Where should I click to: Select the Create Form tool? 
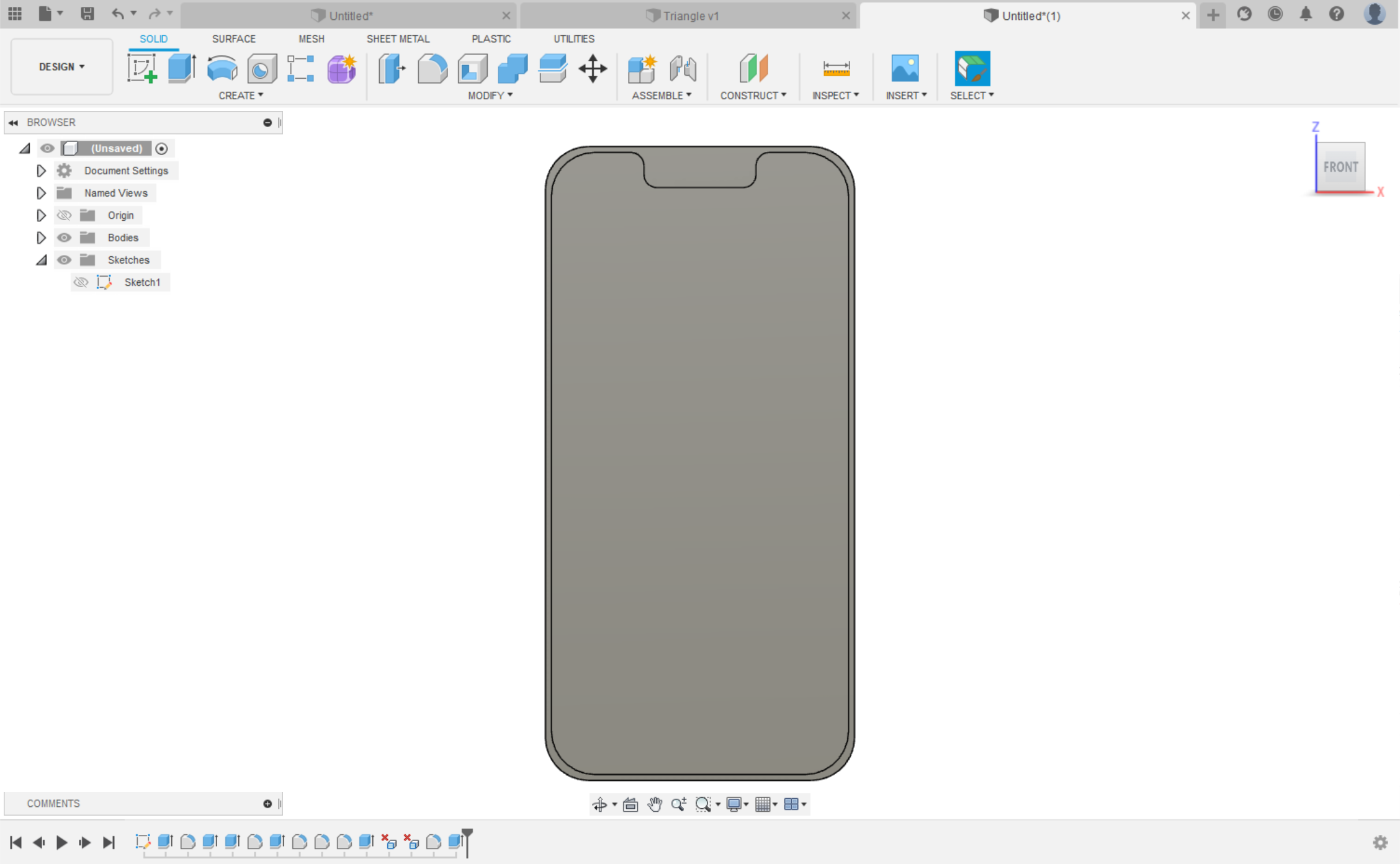341,68
